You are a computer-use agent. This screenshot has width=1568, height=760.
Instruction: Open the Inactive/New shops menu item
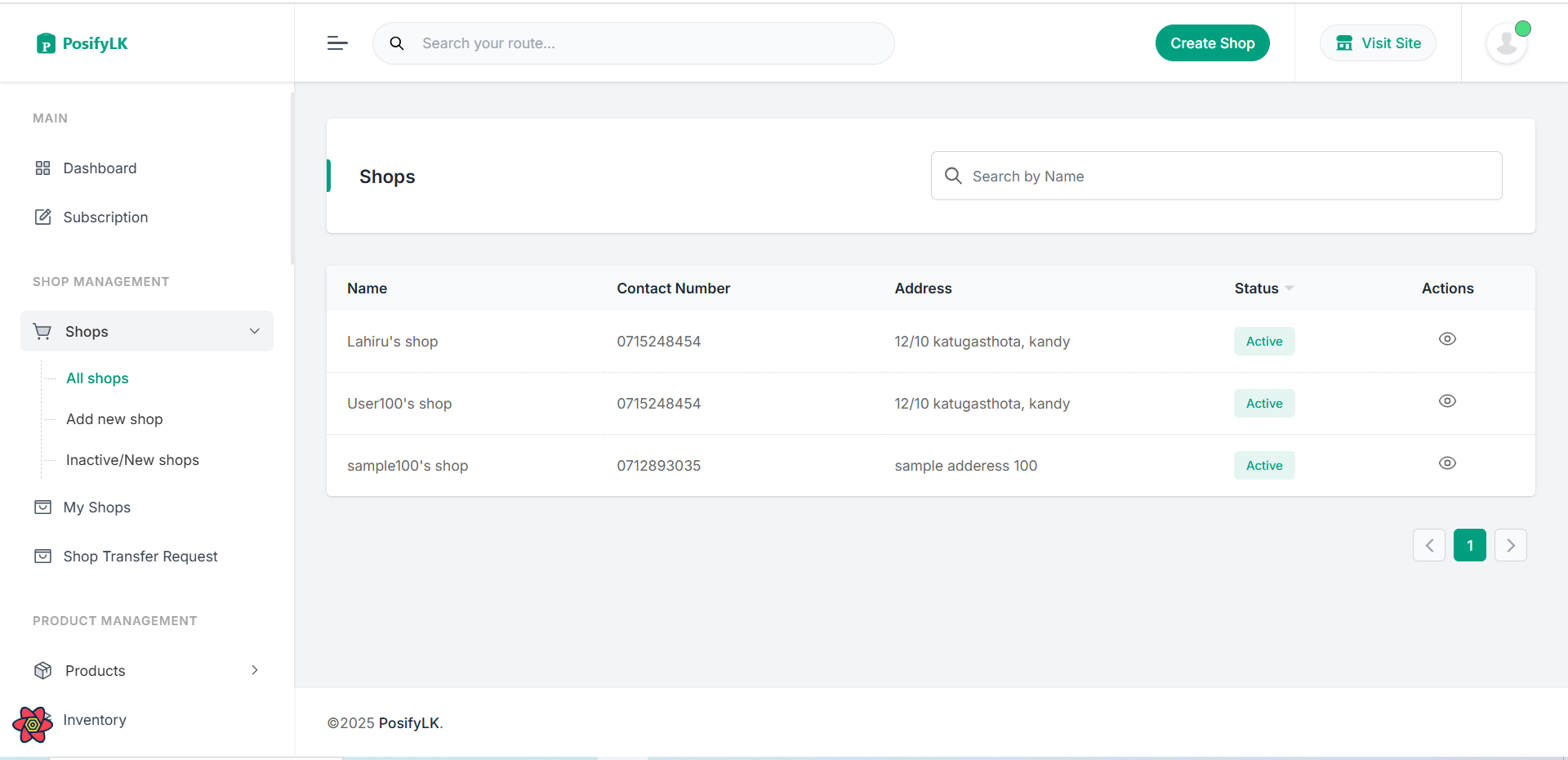click(132, 459)
